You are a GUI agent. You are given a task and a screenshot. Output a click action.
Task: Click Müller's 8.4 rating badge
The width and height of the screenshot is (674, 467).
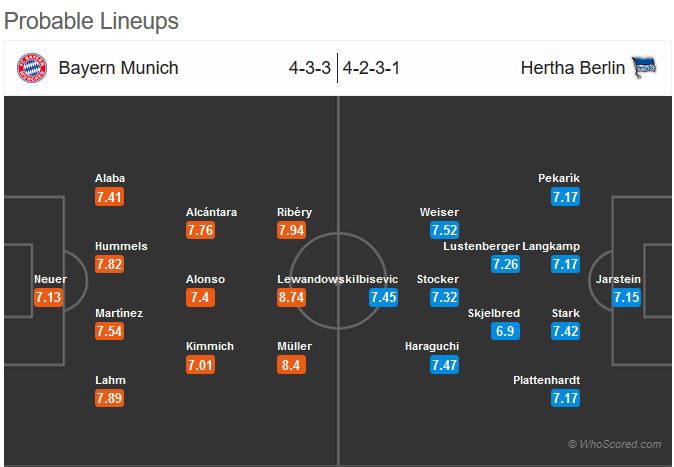[292, 364]
